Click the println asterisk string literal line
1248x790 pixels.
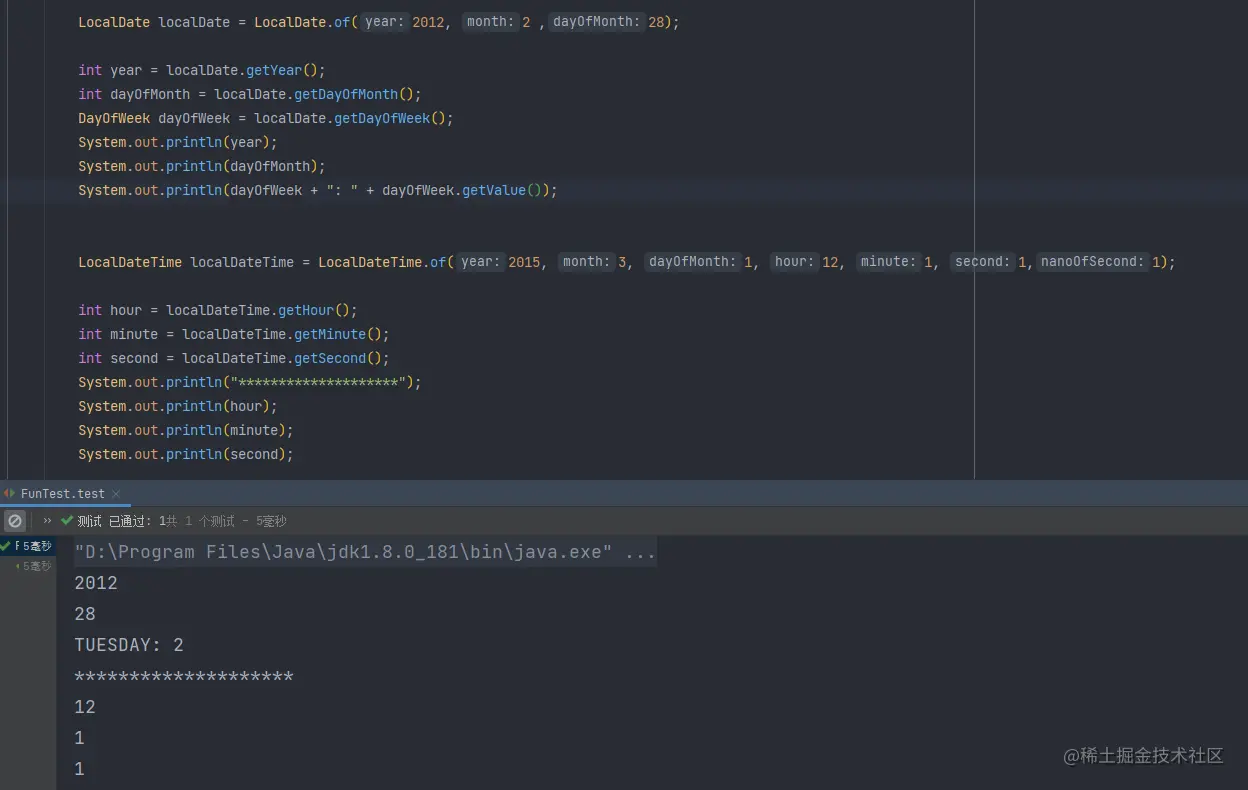(x=250, y=382)
